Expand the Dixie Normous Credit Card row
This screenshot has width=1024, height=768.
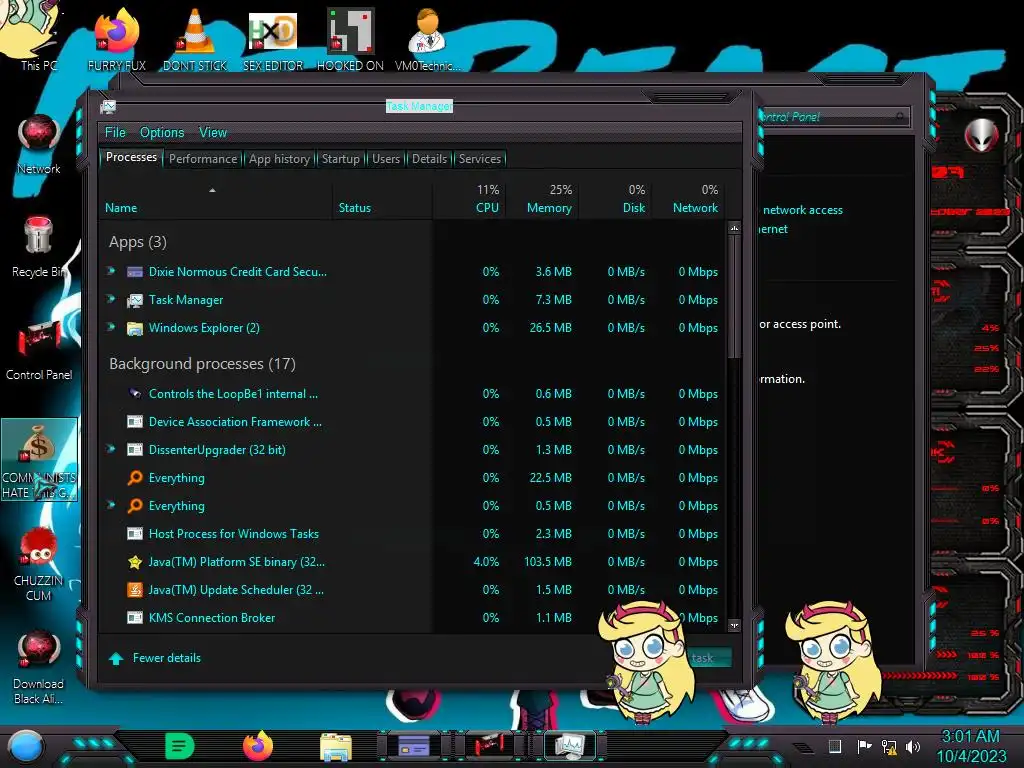(x=111, y=270)
